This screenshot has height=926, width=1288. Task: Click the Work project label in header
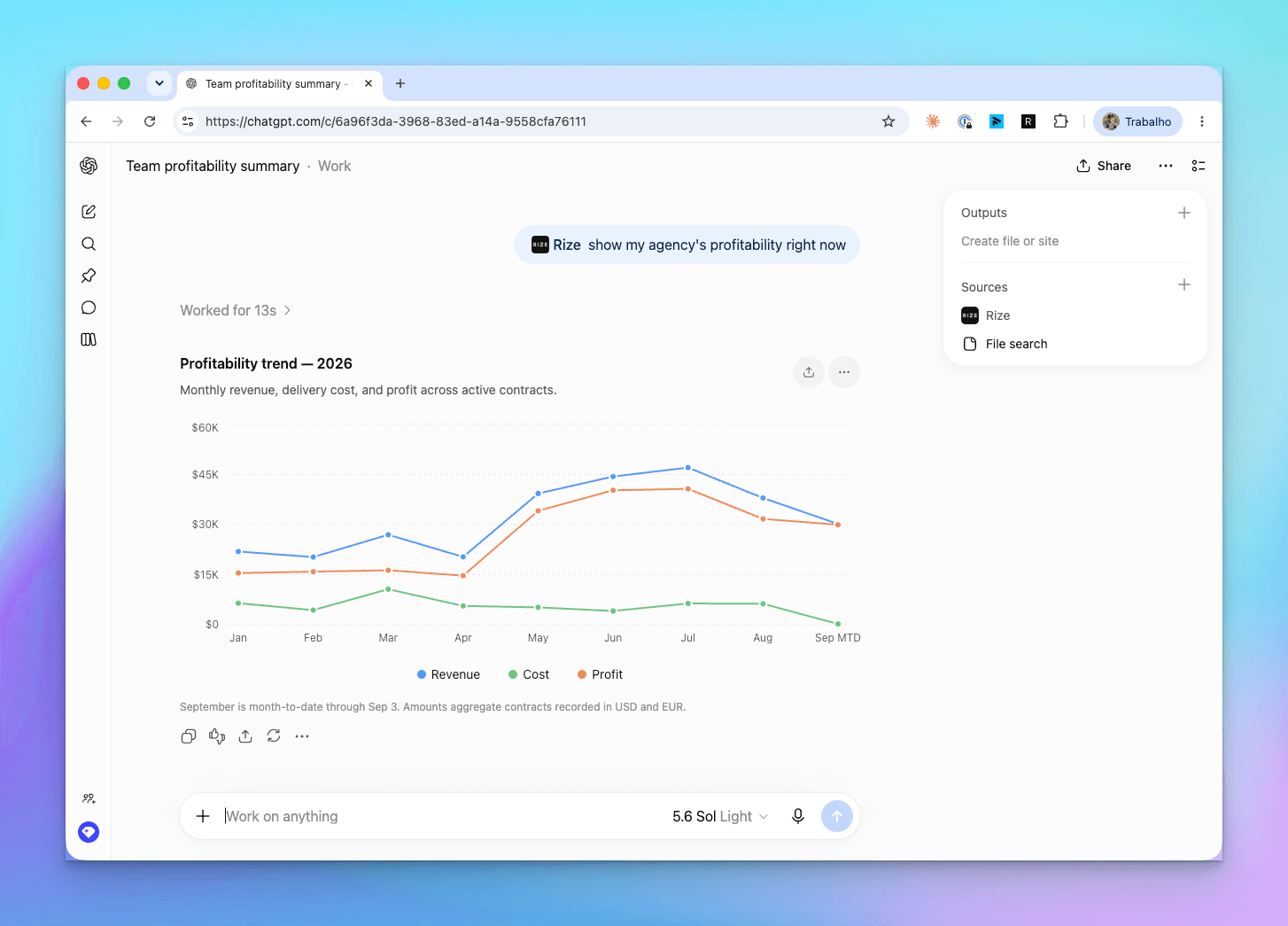335,166
